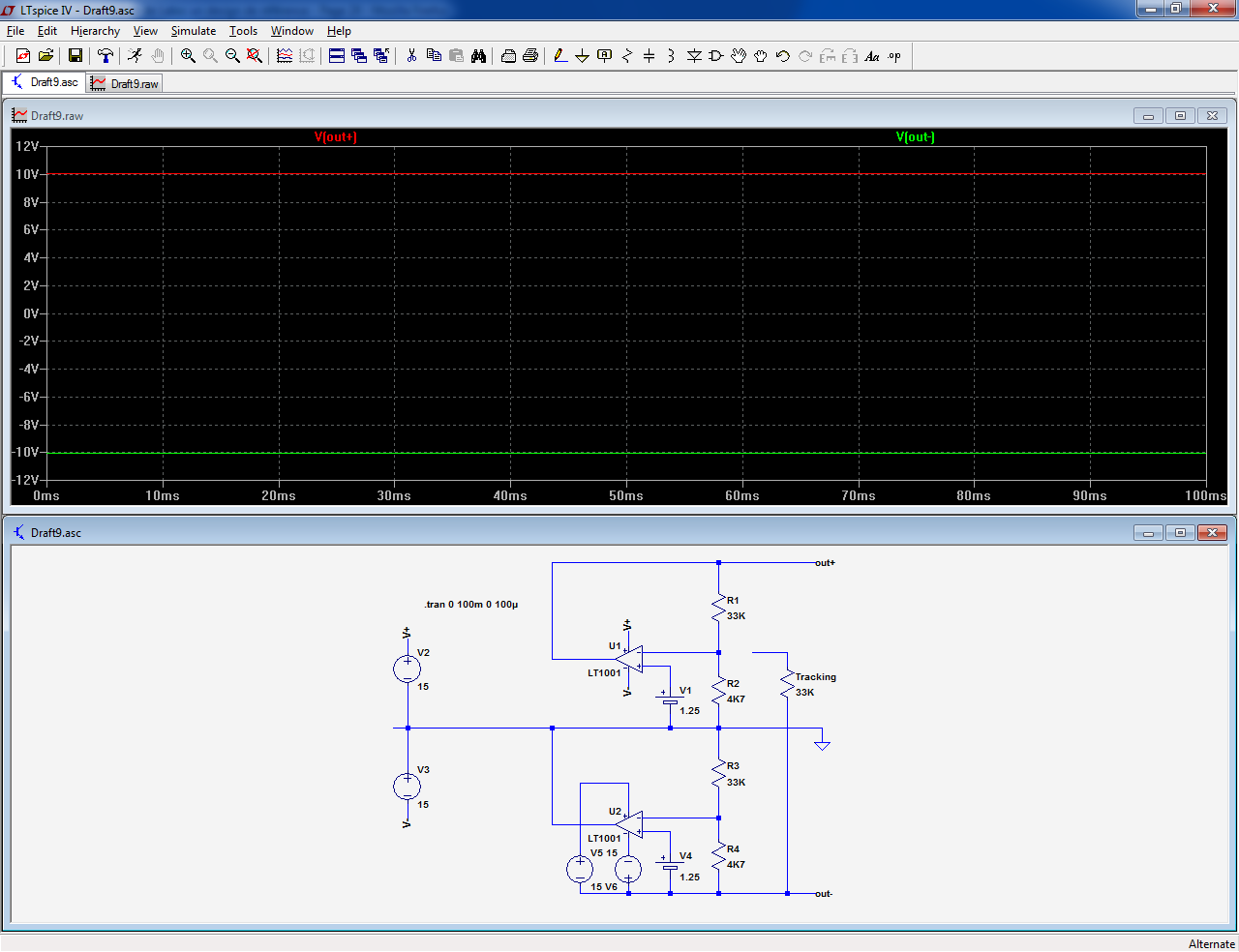Screen dimensions: 1239x952
Task: Pick the Ground symbol tool
Action: point(582,56)
